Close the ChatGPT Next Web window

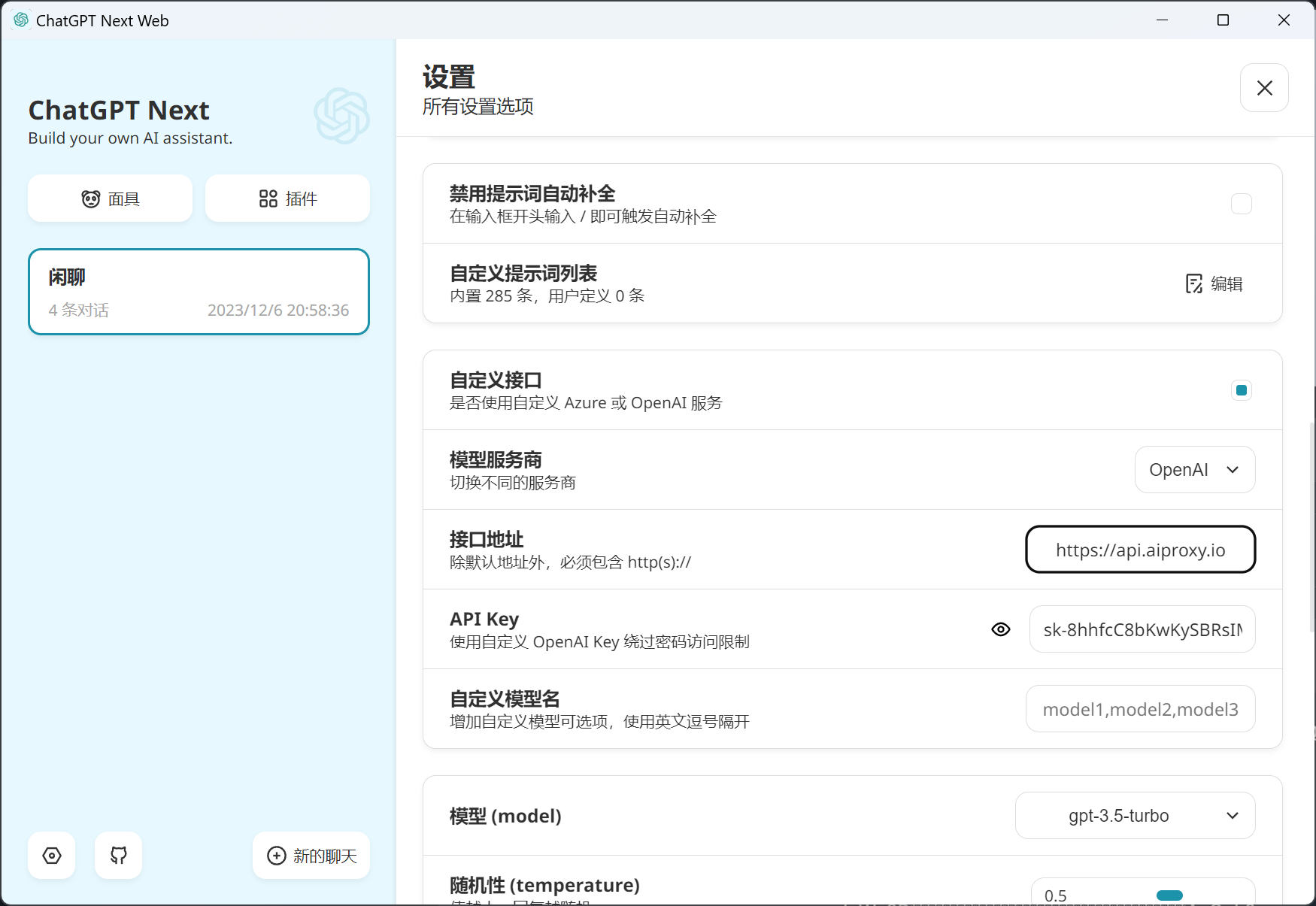[x=1284, y=20]
